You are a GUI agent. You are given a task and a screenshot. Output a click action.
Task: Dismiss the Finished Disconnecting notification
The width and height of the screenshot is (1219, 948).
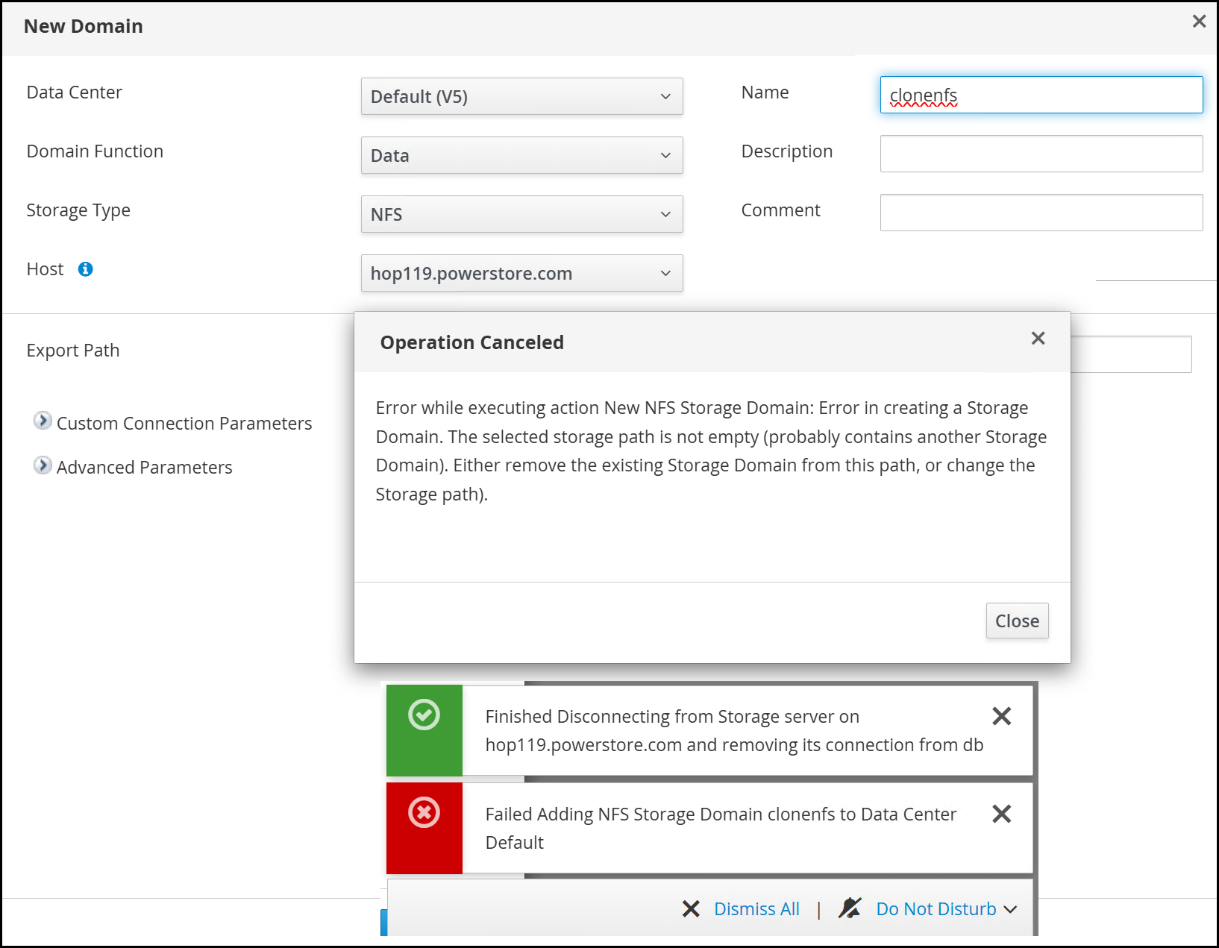pos(1001,716)
